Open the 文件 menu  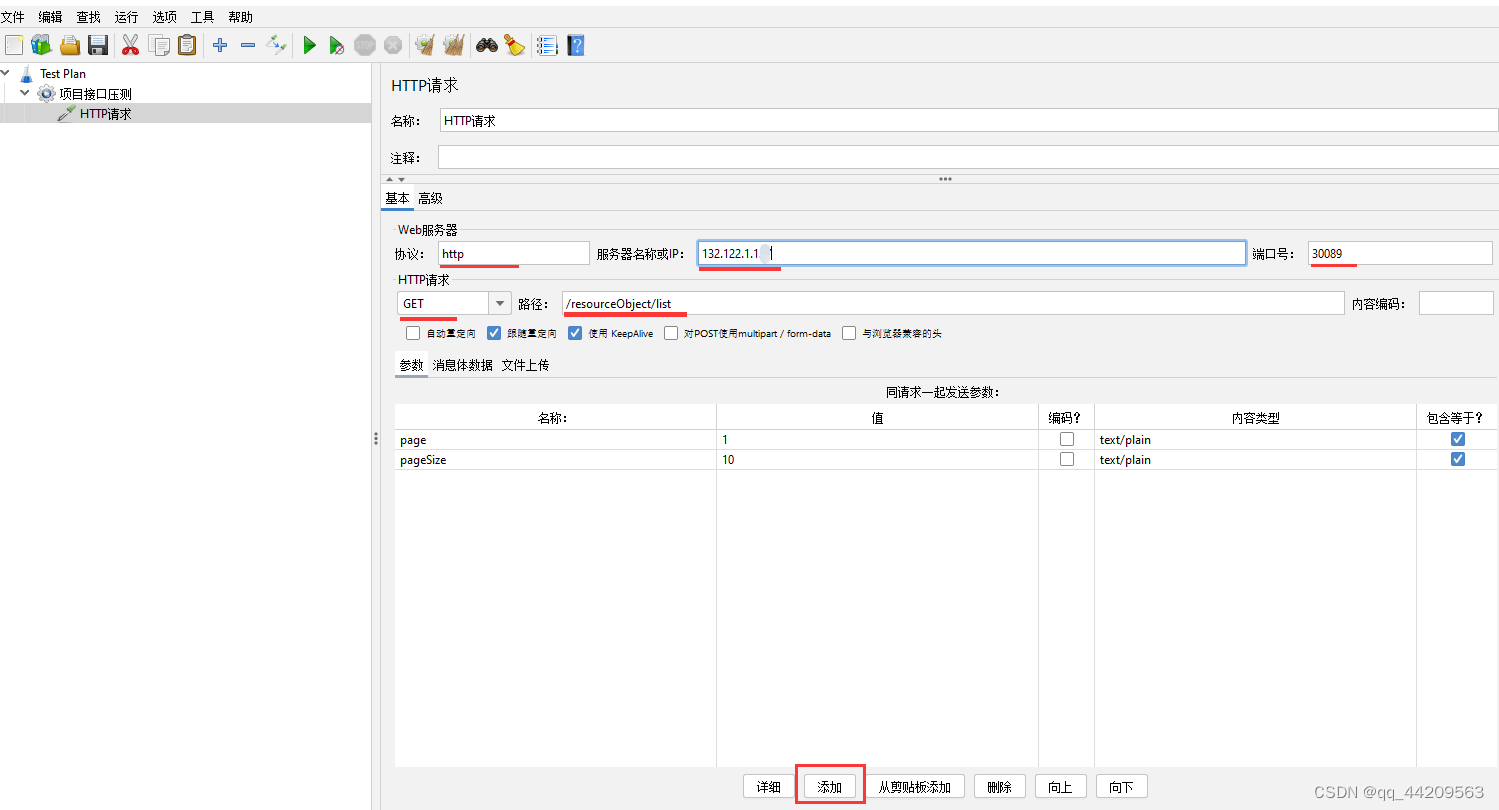tap(13, 17)
